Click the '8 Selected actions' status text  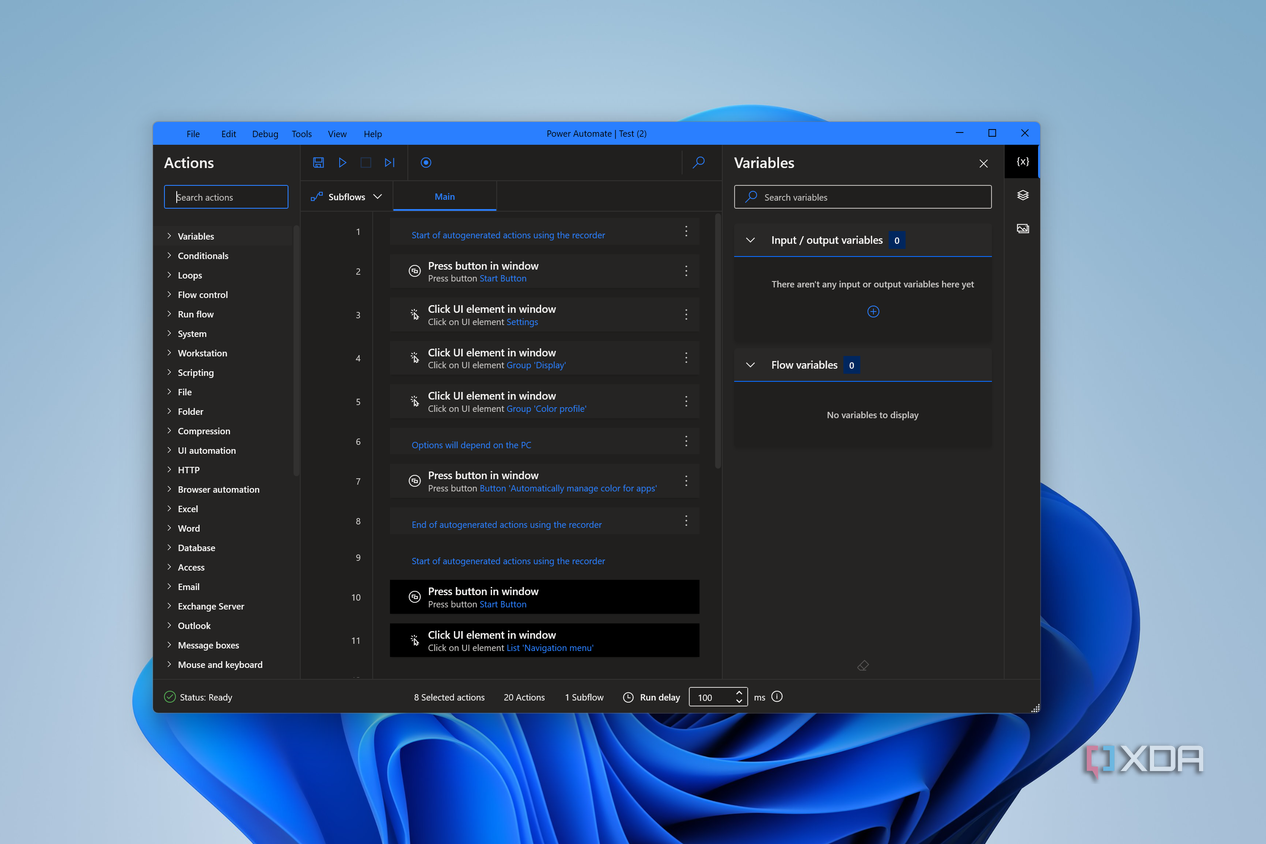click(449, 697)
